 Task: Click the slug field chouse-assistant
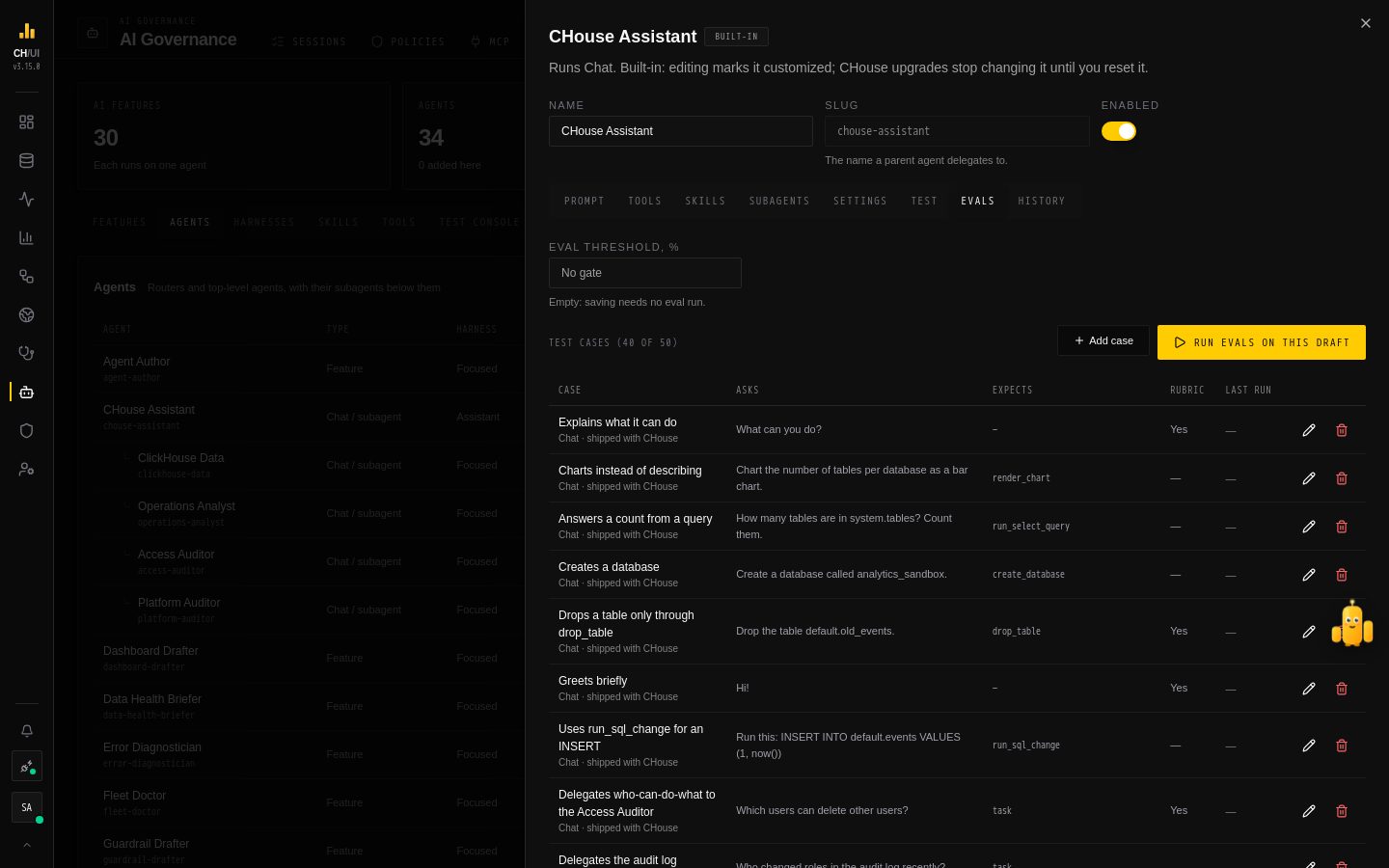[957, 131]
